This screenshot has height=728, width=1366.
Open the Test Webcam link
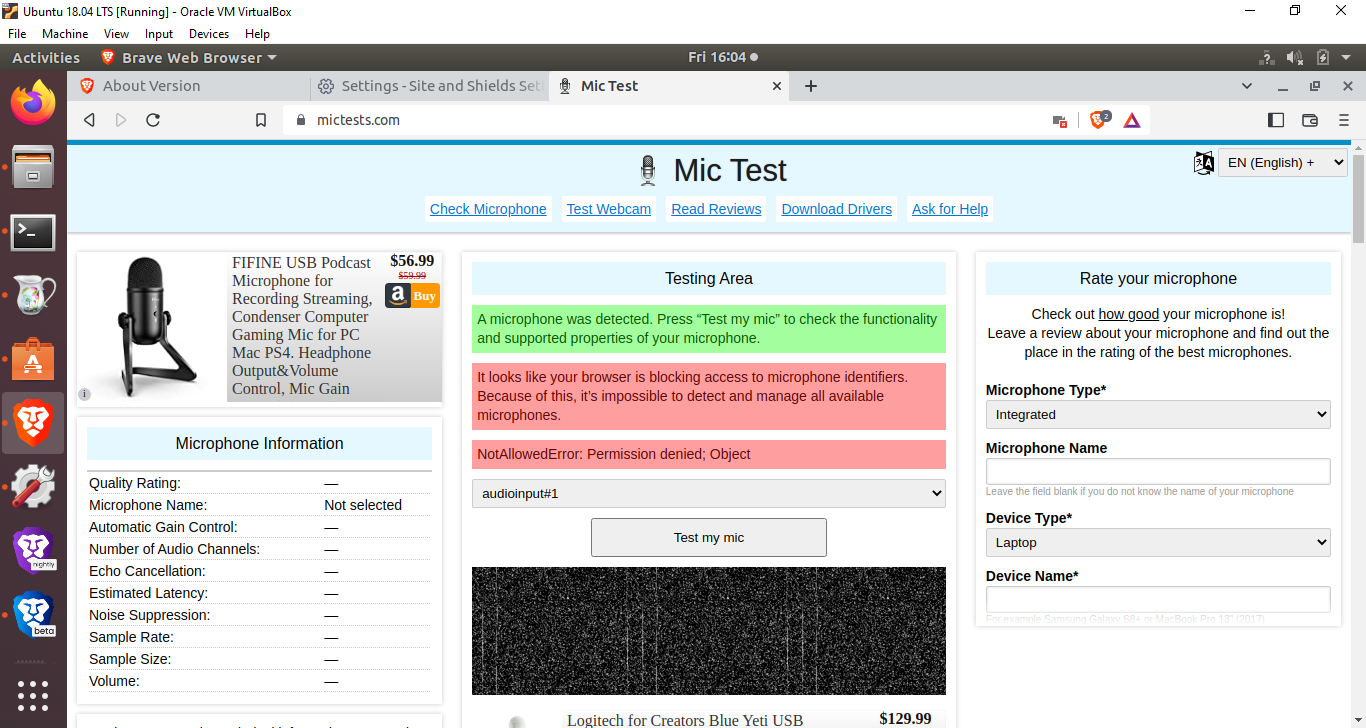click(x=609, y=209)
